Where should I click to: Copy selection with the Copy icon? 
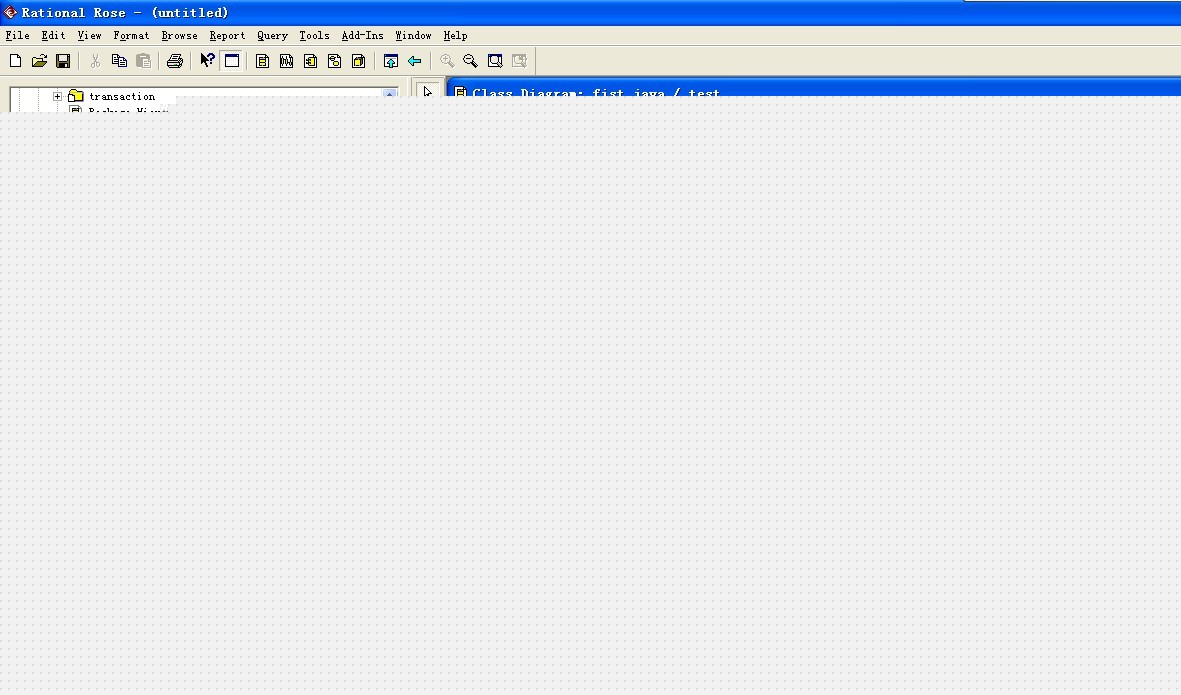tap(119, 61)
